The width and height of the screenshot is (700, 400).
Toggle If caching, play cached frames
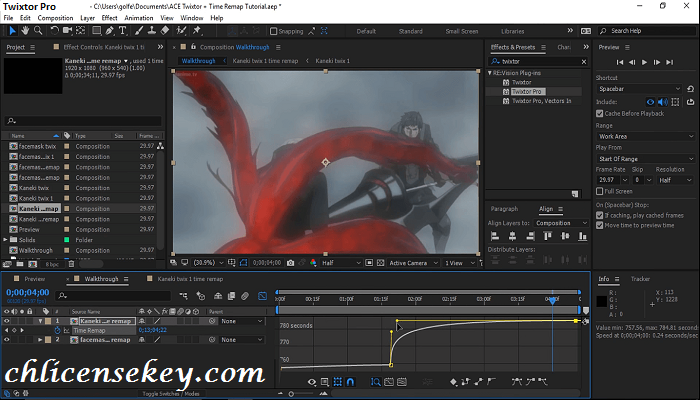(600, 215)
